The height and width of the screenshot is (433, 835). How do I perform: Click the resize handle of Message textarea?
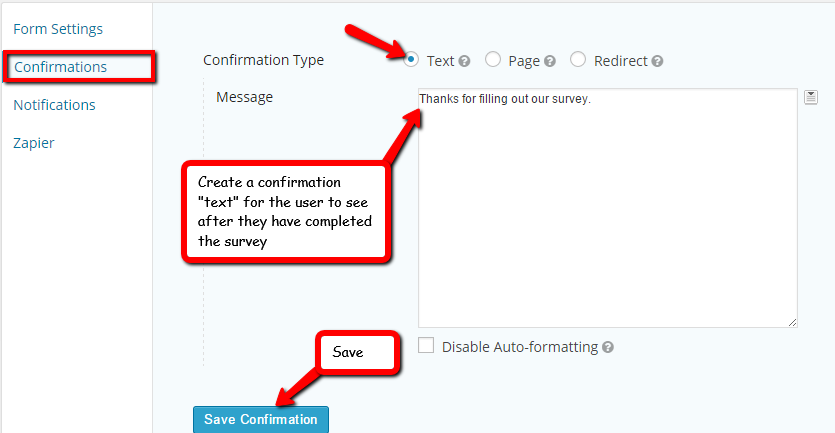pos(791,321)
